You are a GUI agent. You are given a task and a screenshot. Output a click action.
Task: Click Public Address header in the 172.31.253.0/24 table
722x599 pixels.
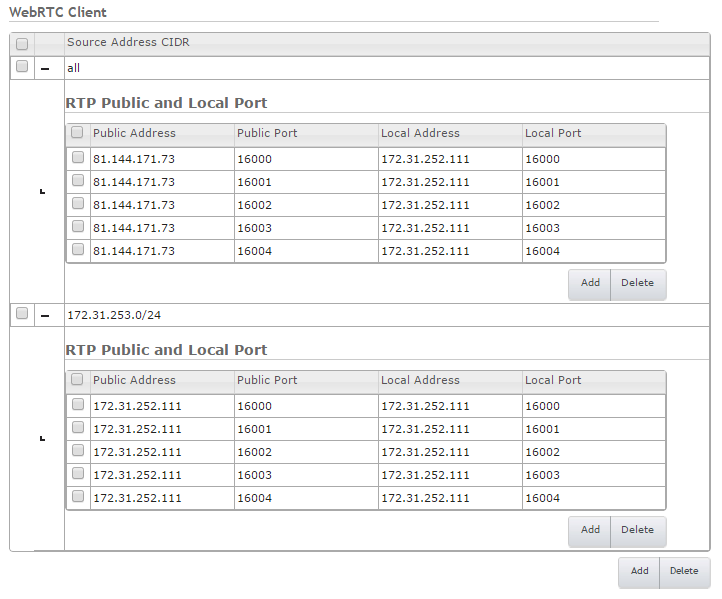point(134,380)
